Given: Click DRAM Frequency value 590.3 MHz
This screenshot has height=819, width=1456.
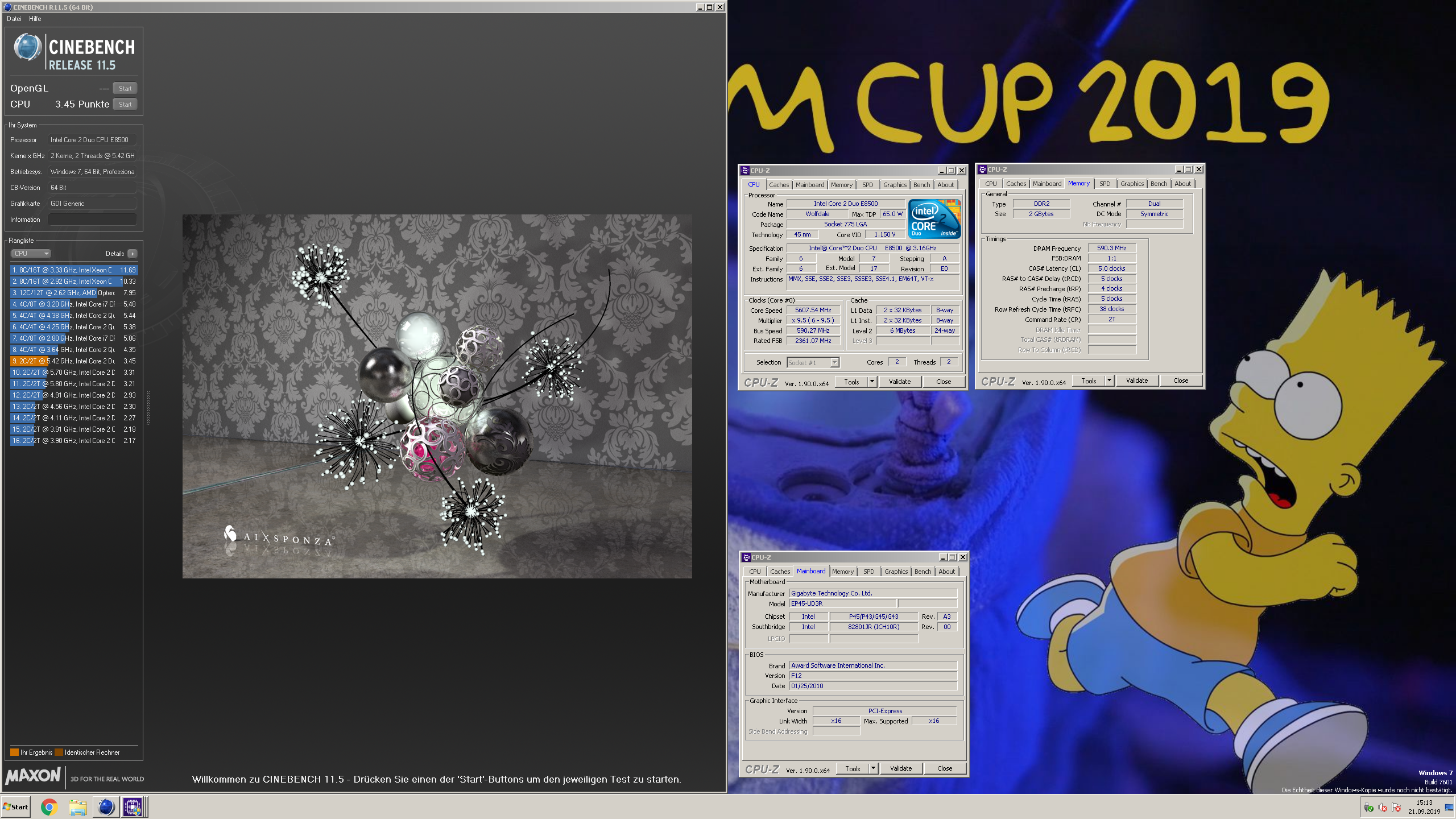Looking at the screenshot, I should [x=1112, y=248].
